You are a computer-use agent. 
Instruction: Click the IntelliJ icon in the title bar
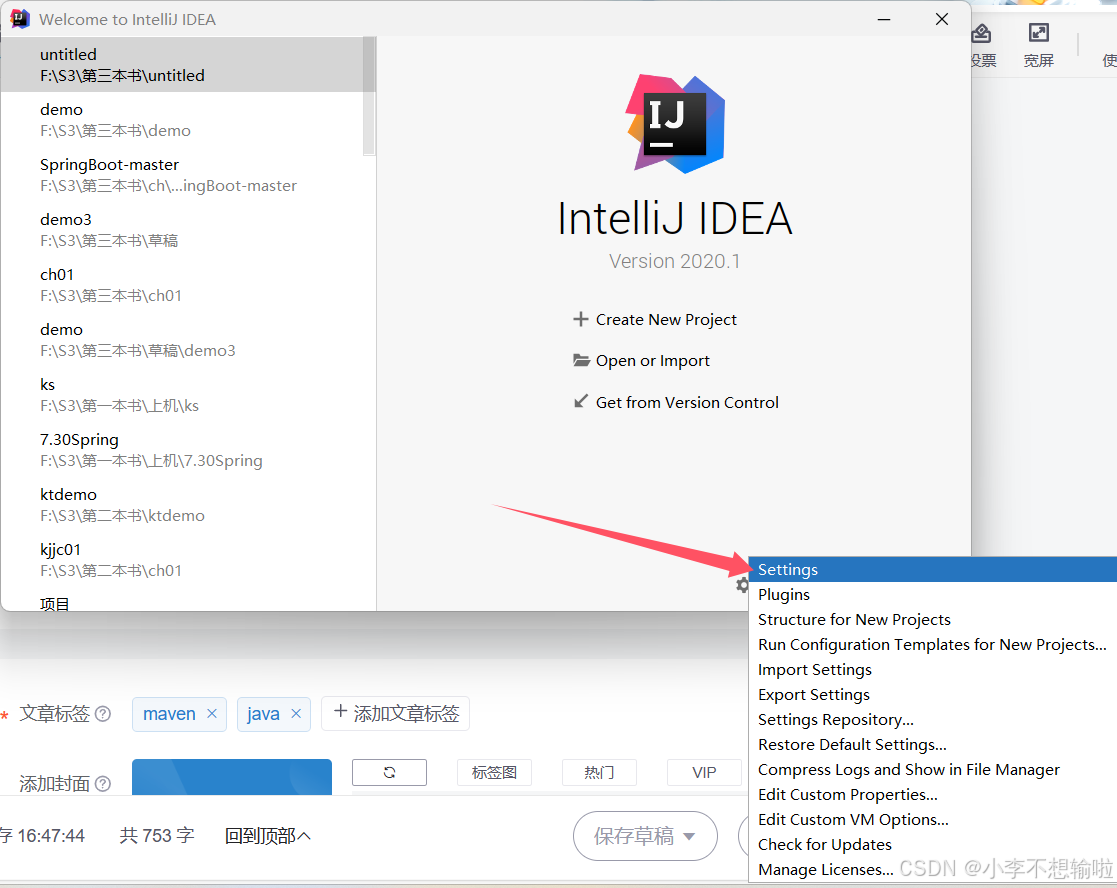(20, 19)
